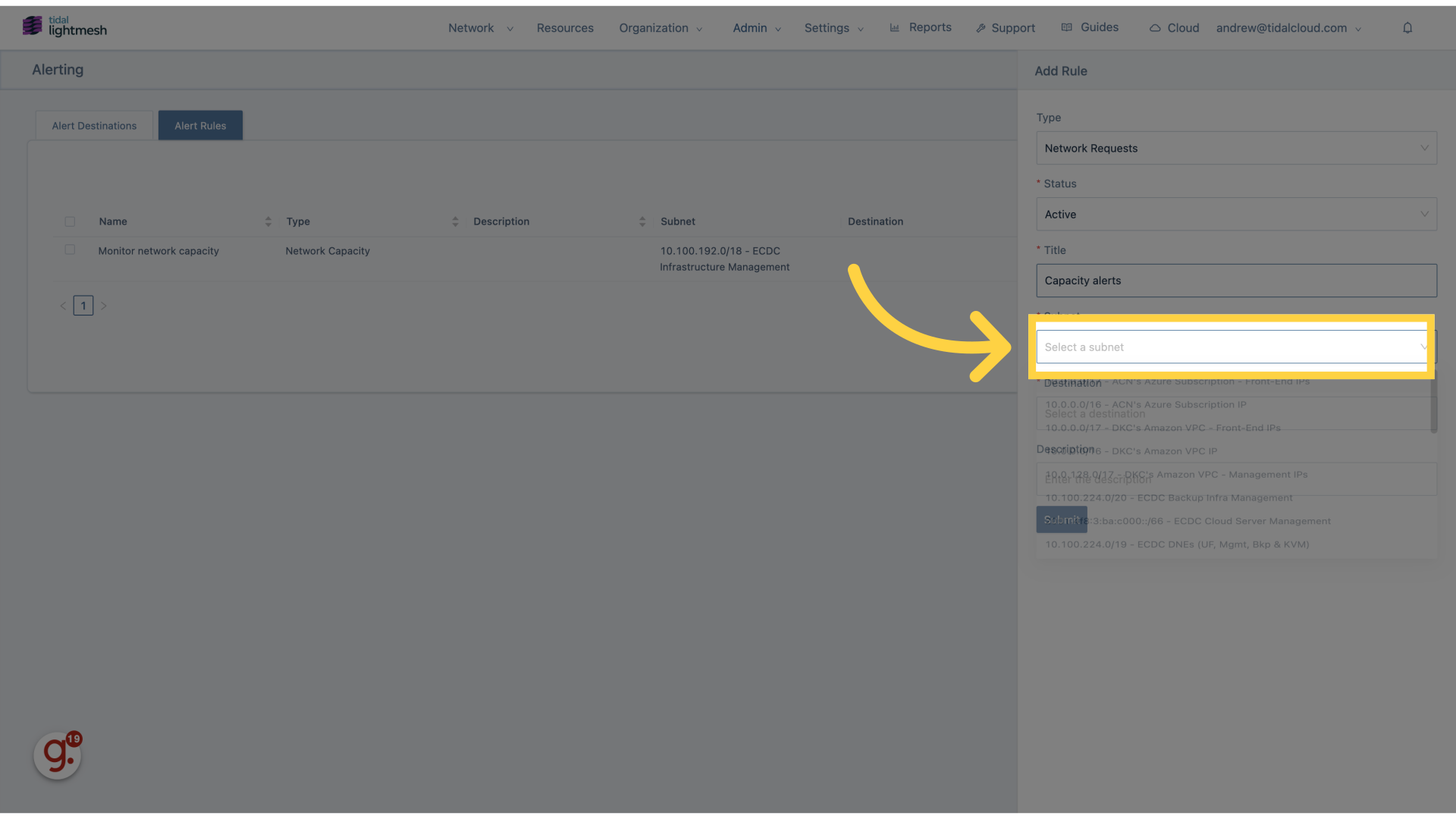Viewport: 1456px width, 819px height.
Task: Check the Monitor network capacity row
Action: pyautogui.click(x=70, y=249)
